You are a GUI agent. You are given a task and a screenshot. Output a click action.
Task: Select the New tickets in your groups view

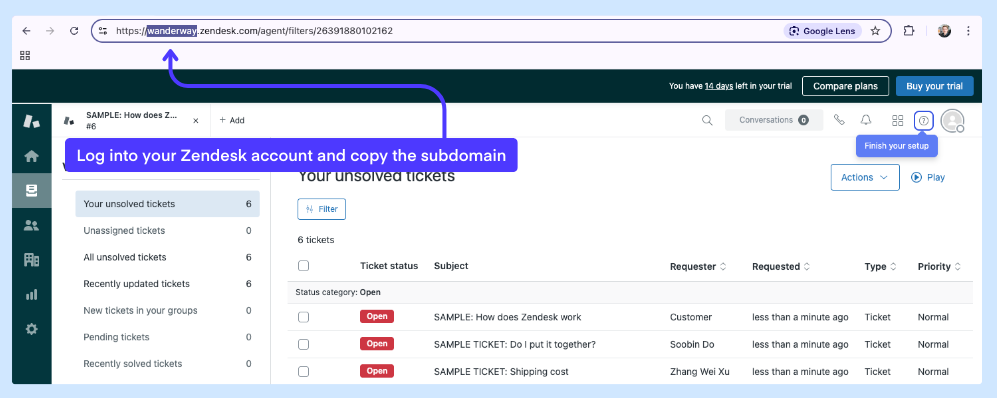click(x=167, y=311)
